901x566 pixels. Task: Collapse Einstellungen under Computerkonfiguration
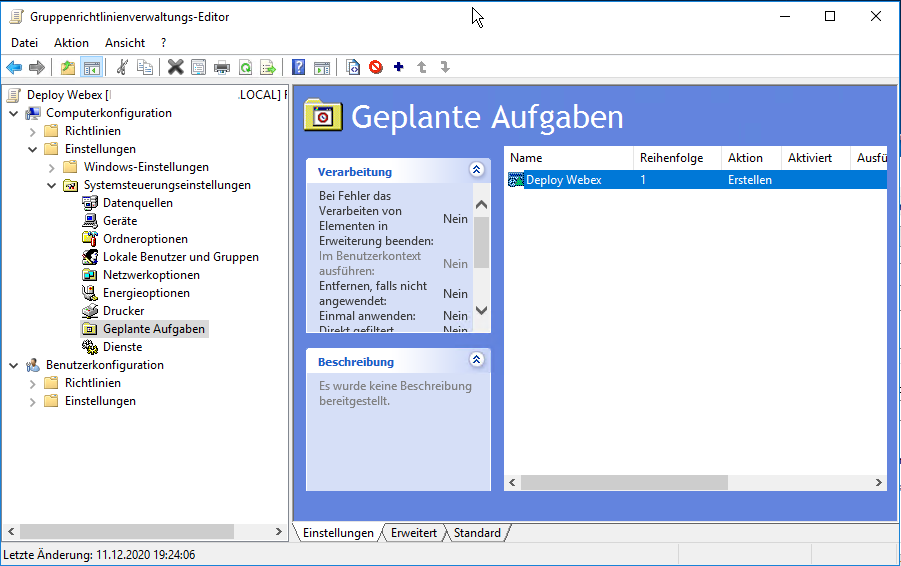pyautogui.click(x=33, y=149)
